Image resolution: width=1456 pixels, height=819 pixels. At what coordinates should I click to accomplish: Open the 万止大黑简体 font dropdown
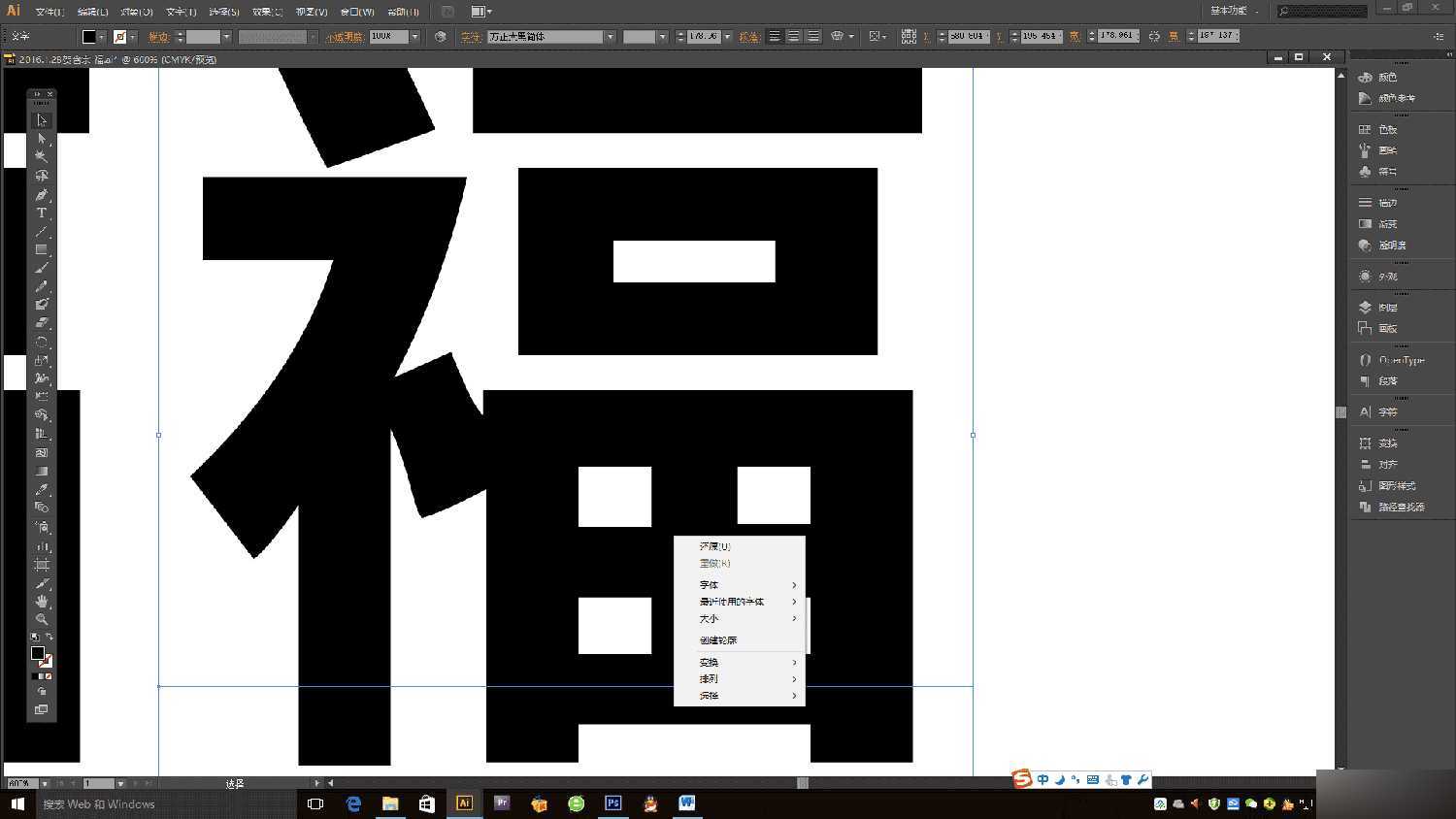click(610, 36)
